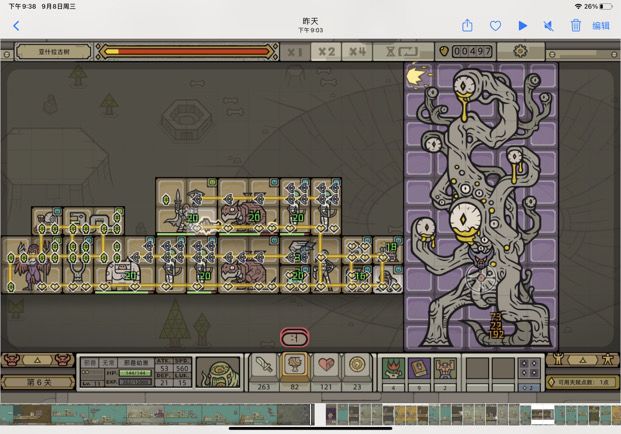Favorite this video with the heart icon

click(495, 26)
